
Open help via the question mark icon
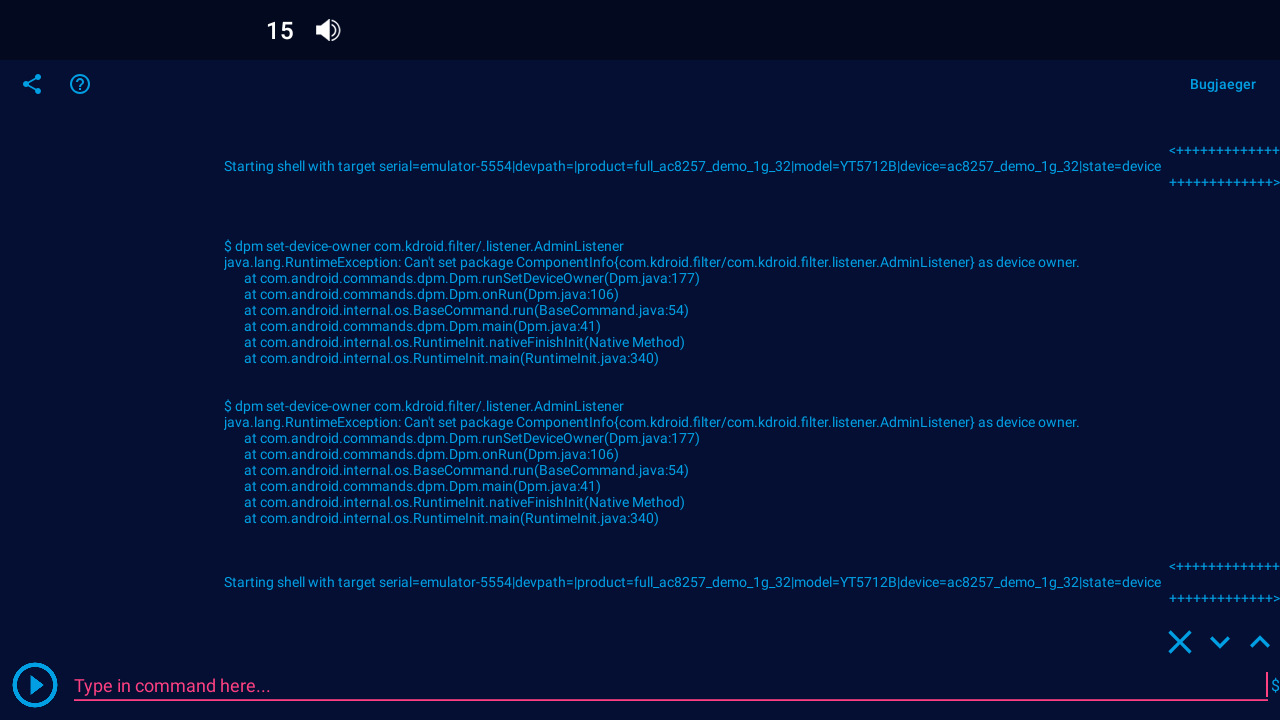80,84
